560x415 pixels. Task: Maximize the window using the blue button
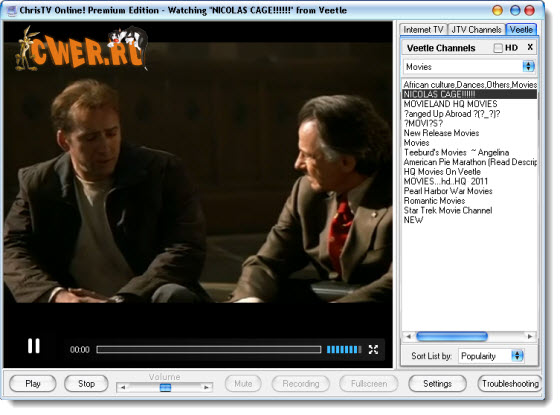515,10
